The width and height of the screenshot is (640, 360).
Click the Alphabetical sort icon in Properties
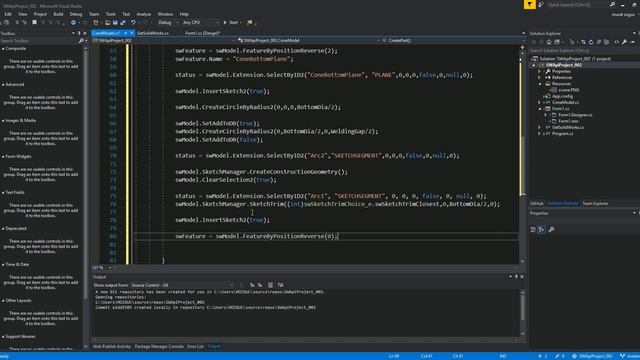click(542, 229)
